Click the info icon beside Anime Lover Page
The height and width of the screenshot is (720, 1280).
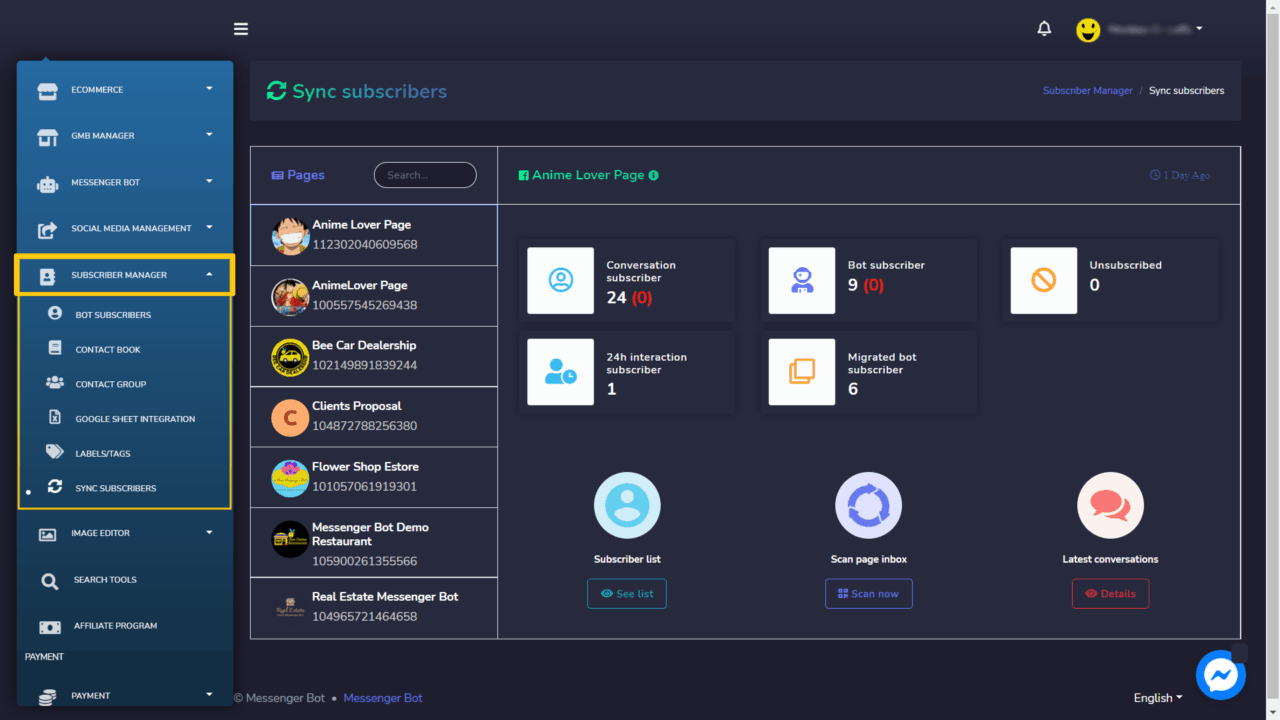654,175
